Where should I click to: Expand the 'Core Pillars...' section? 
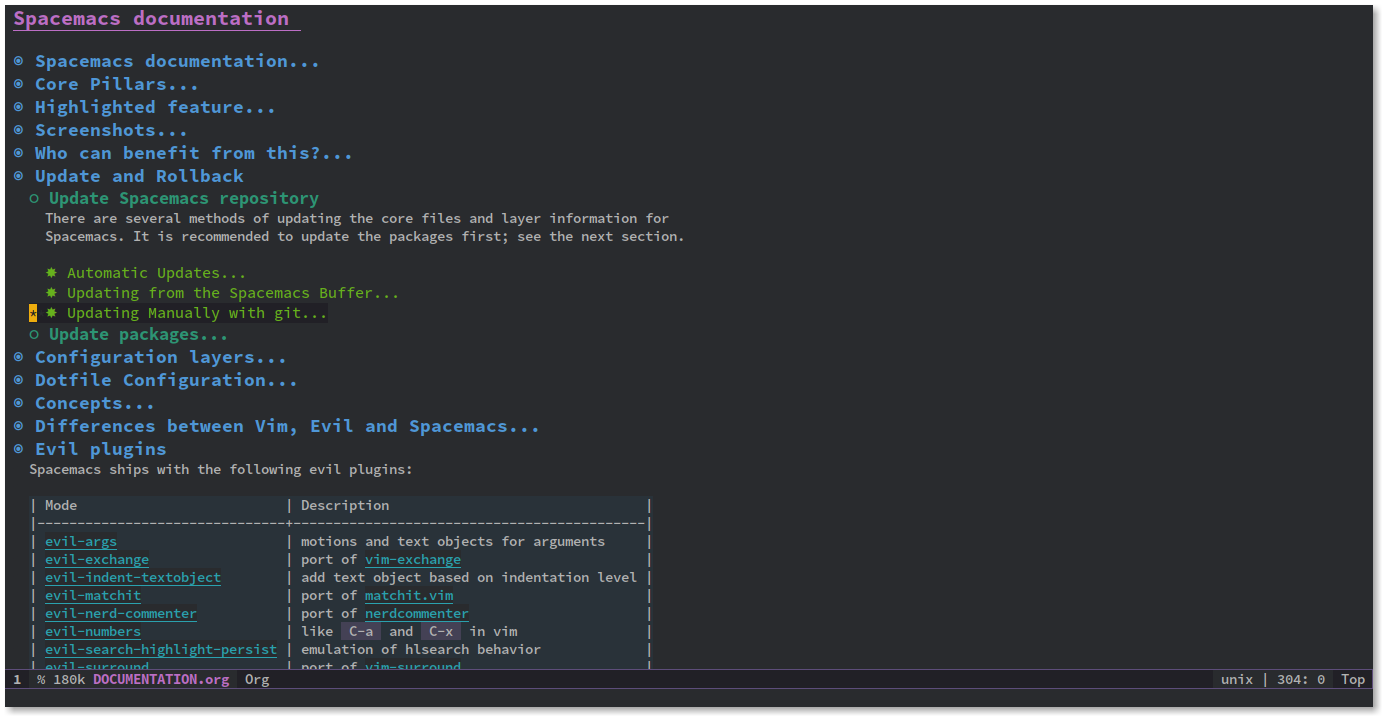tap(117, 84)
